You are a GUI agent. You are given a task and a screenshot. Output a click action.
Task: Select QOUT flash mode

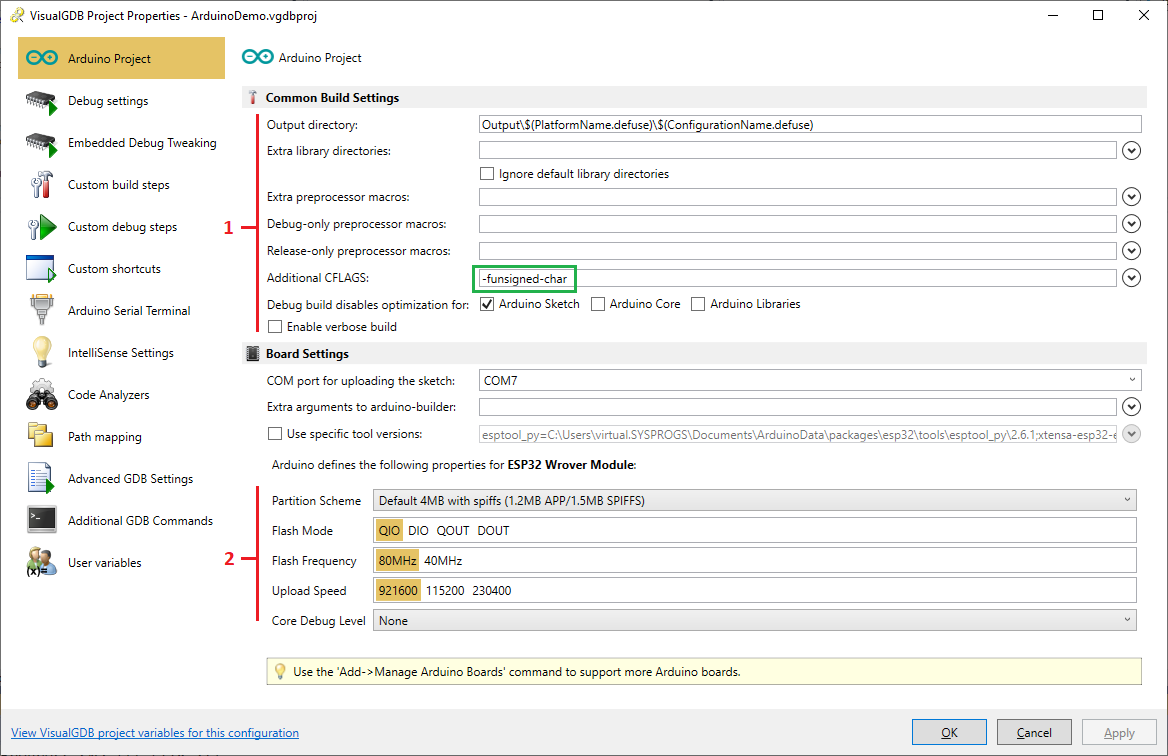point(453,530)
